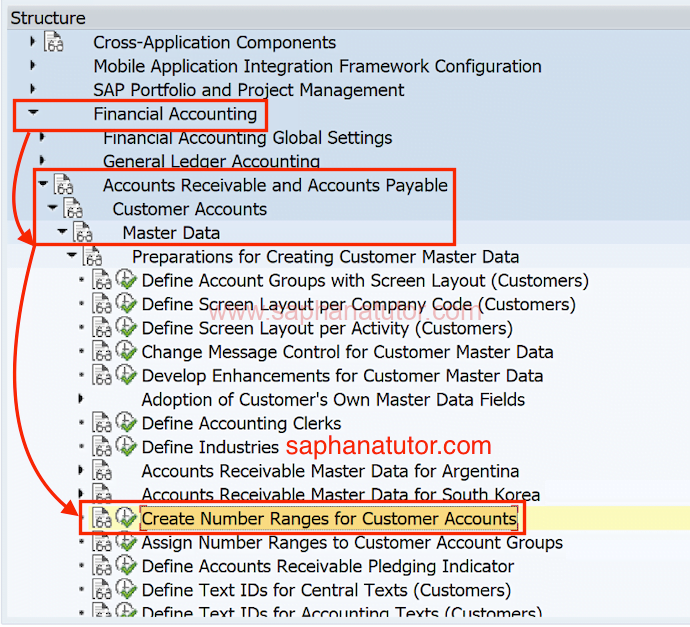Open documentation icon beside Customer Accounts
Viewport: 690px width, 627px height.
click(73, 208)
